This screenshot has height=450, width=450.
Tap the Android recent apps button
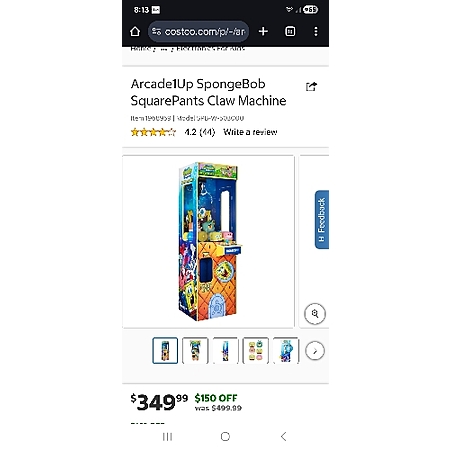pyautogui.click(x=167, y=436)
